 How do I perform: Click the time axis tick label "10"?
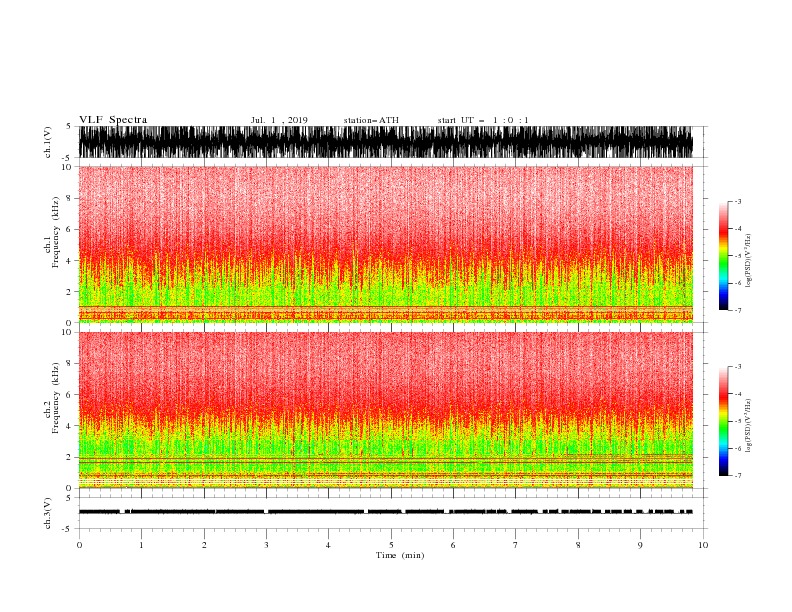pyautogui.click(x=703, y=545)
